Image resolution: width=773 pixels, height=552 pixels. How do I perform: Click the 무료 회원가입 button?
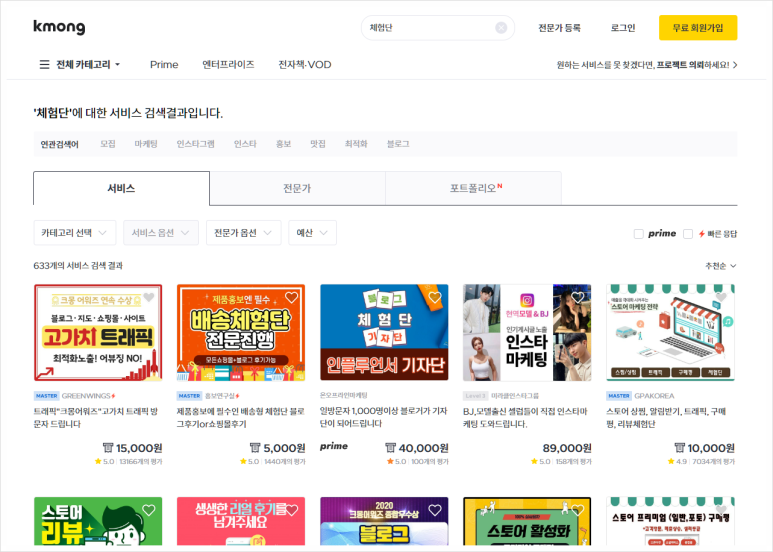click(698, 28)
